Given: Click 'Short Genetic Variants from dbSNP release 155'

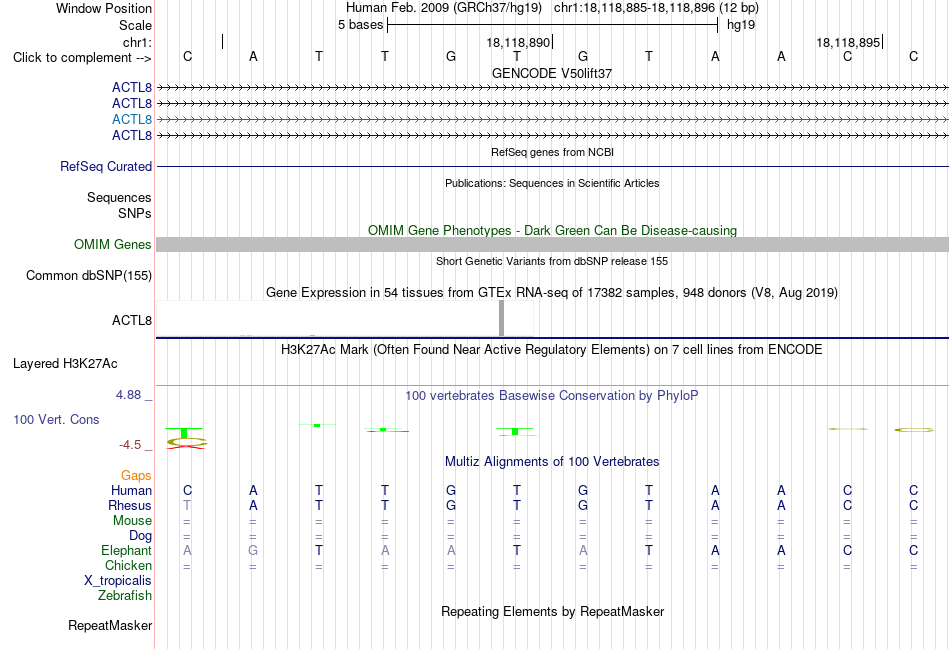Looking at the screenshot, I should (552, 261).
